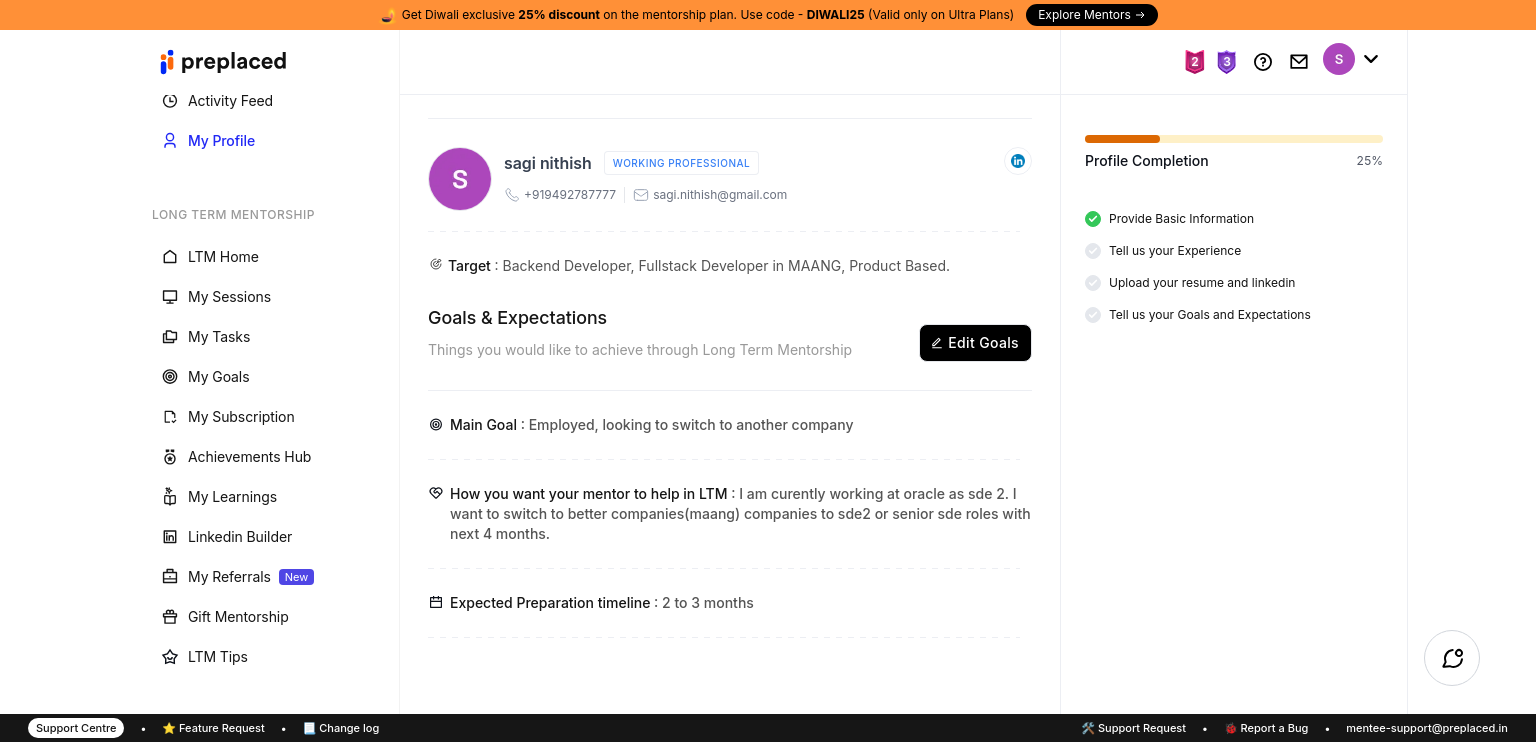Expand the account dropdown chevron
The width and height of the screenshot is (1536, 742).
click(1371, 59)
